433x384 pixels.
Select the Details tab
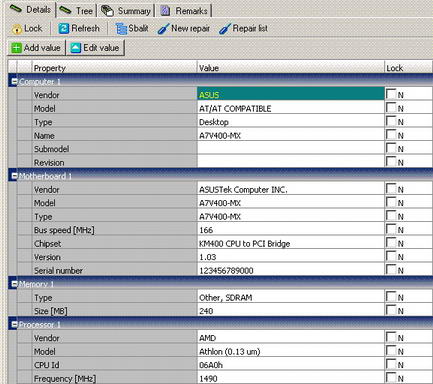[31, 9]
